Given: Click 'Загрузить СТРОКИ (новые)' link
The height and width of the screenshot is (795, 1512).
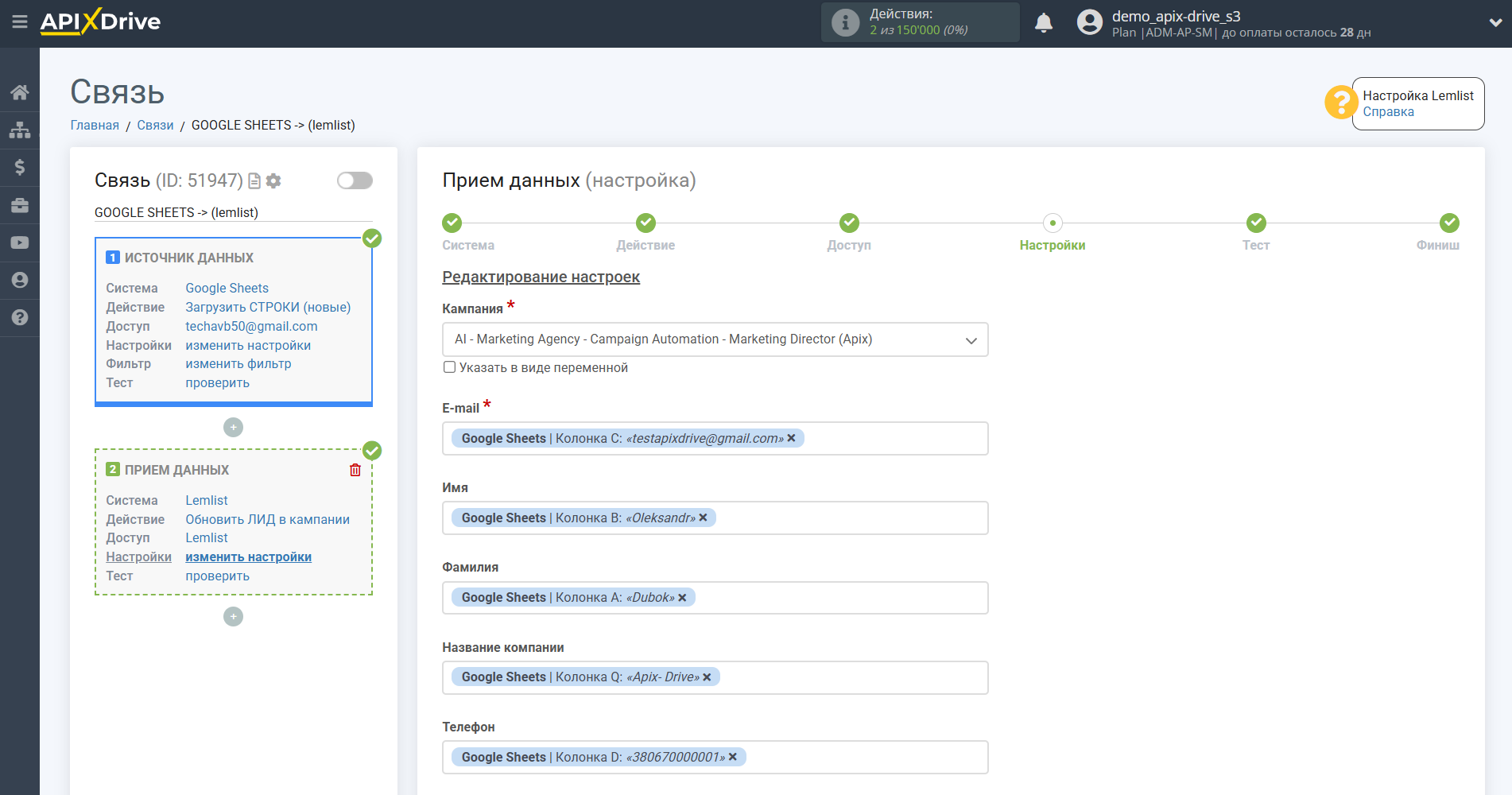Looking at the screenshot, I should coord(268,307).
